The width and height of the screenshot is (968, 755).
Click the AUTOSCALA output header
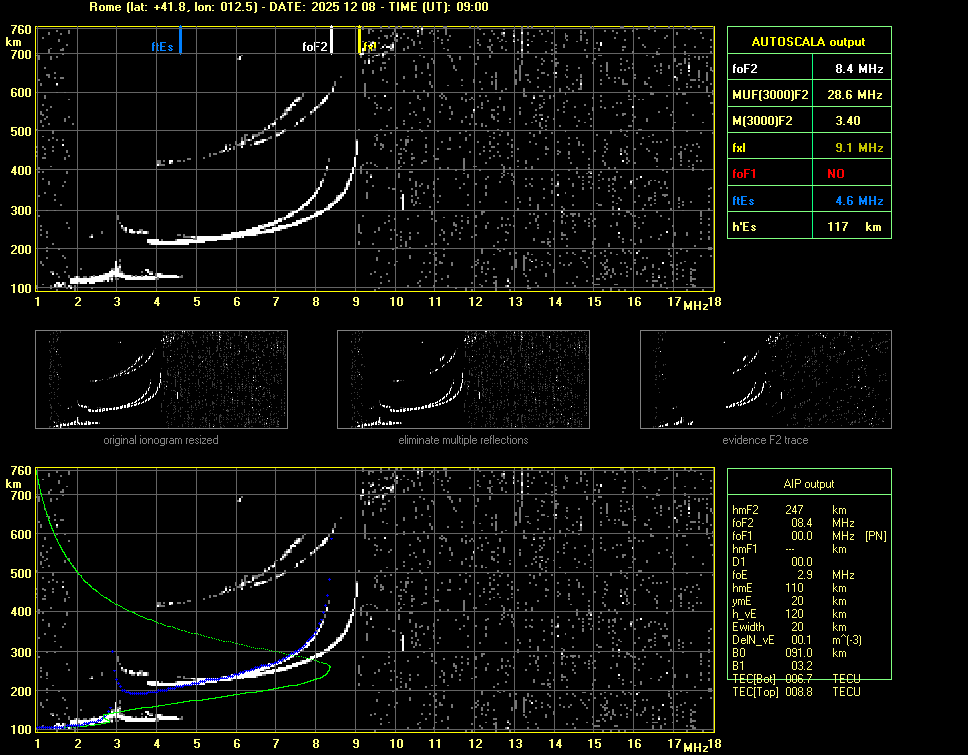[x=807, y=42]
